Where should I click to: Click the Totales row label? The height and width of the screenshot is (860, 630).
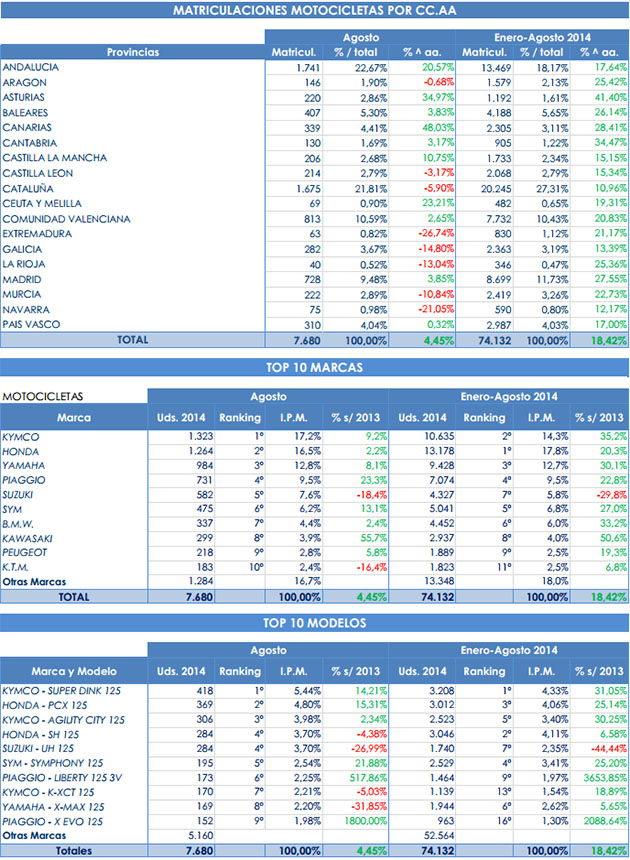pos(74,851)
